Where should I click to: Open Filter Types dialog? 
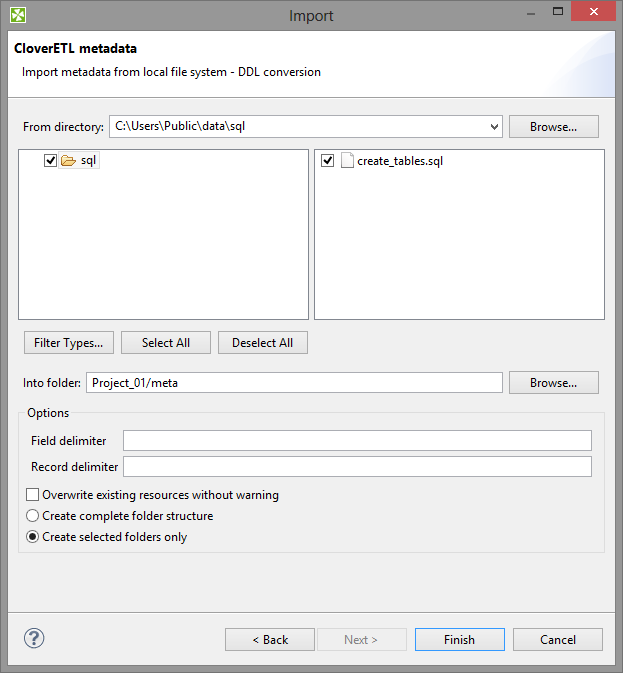69,343
